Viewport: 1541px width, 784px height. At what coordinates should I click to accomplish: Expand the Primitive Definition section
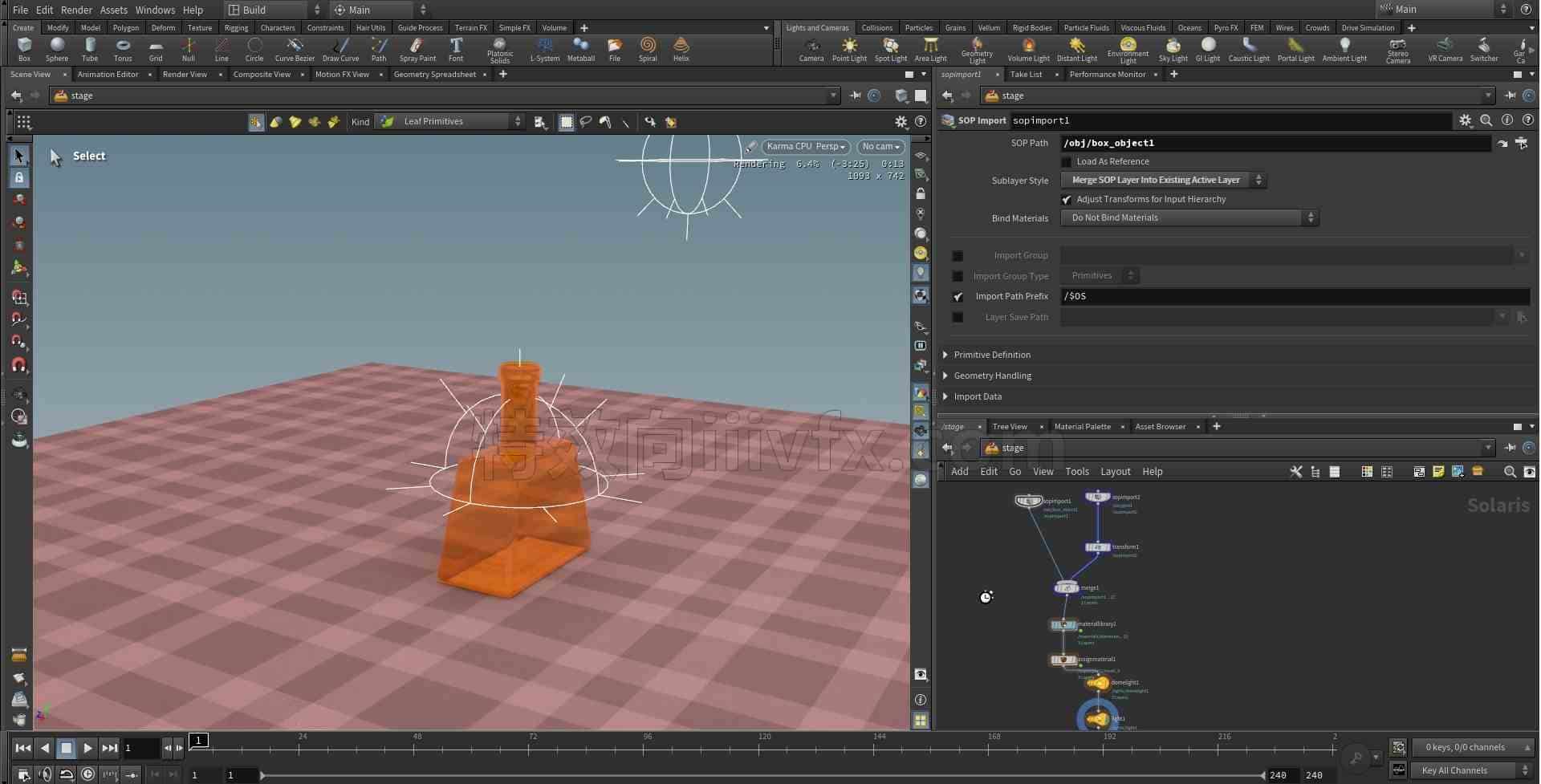point(992,355)
